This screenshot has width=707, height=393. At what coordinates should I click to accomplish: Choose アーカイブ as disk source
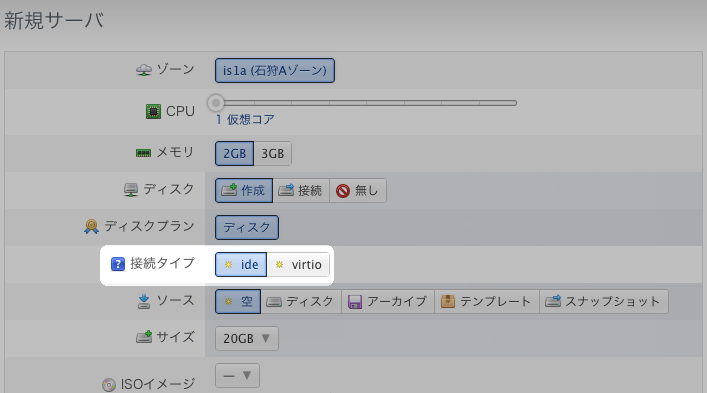[388, 302]
